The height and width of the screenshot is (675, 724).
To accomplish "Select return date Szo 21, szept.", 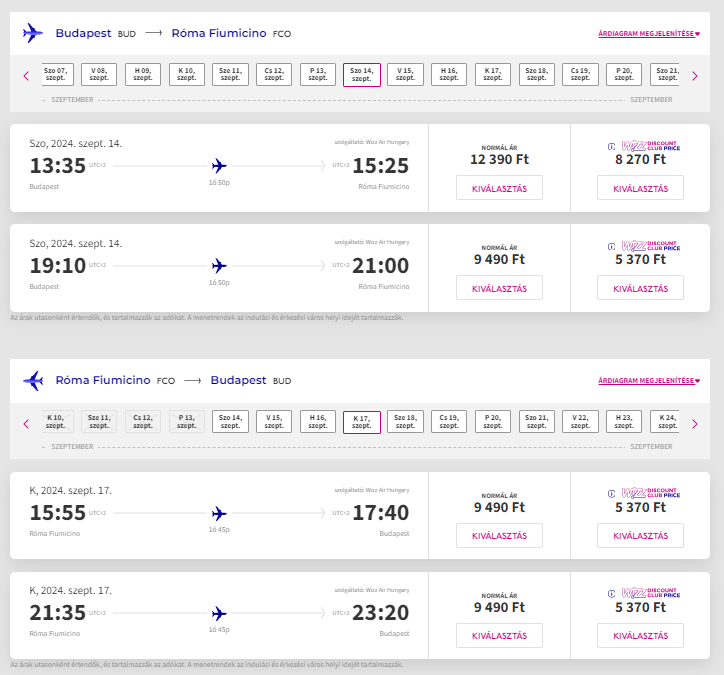I will coord(537,422).
